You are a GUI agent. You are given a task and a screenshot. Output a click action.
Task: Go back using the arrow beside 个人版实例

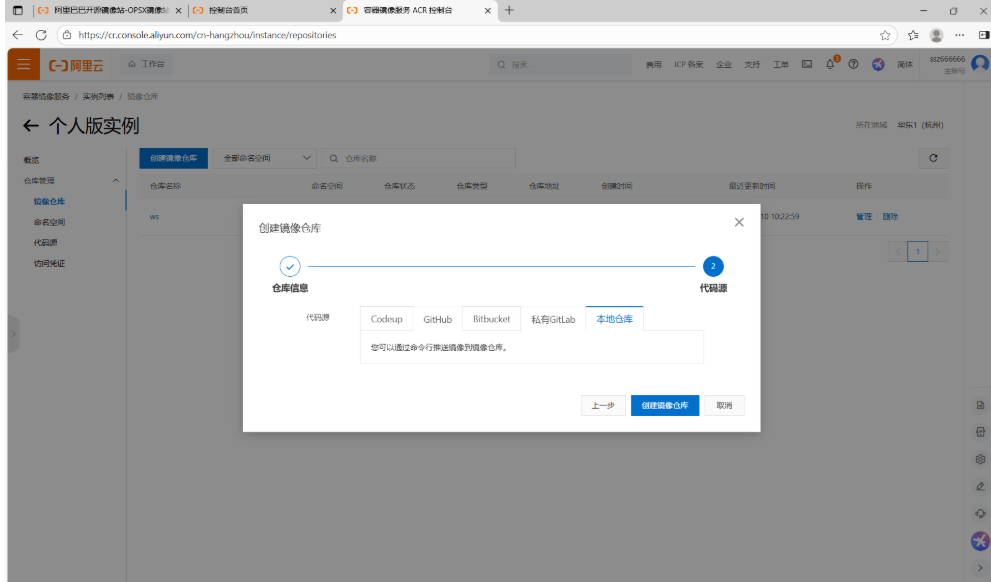(30, 126)
